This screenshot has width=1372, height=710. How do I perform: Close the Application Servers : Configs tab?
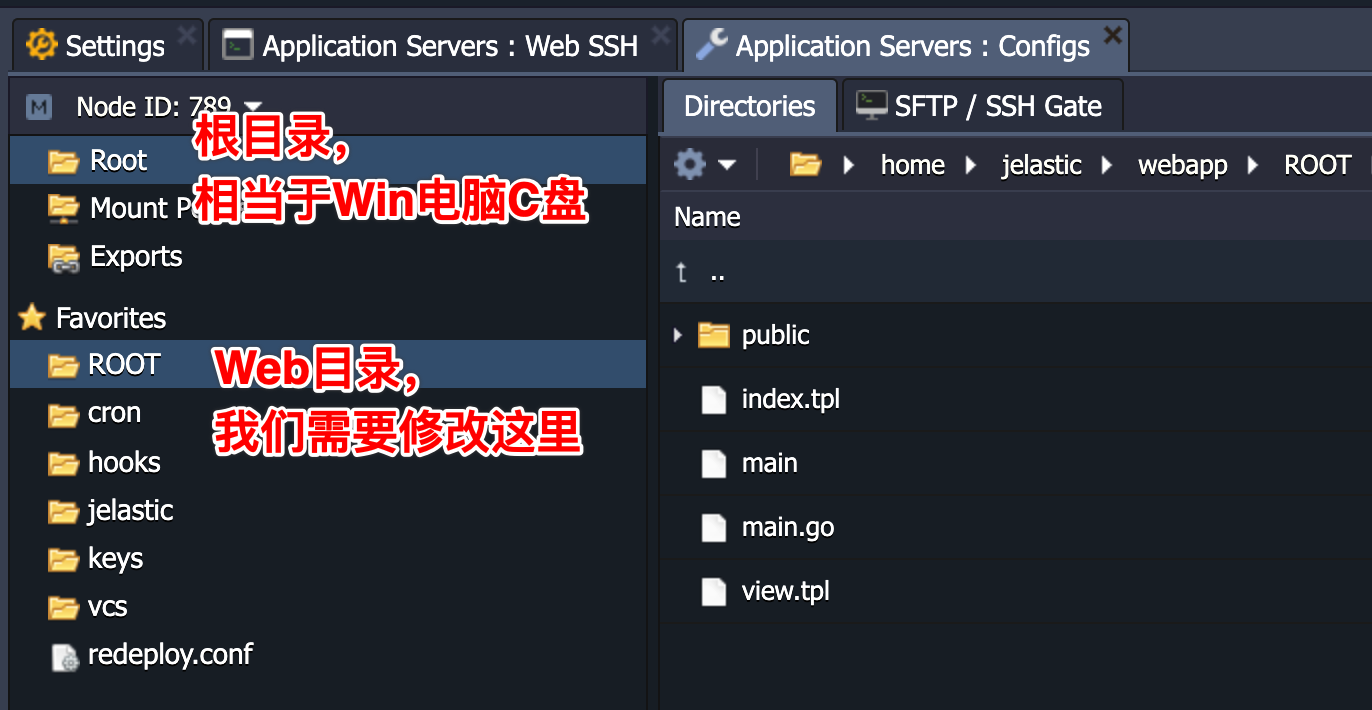(x=1112, y=36)
